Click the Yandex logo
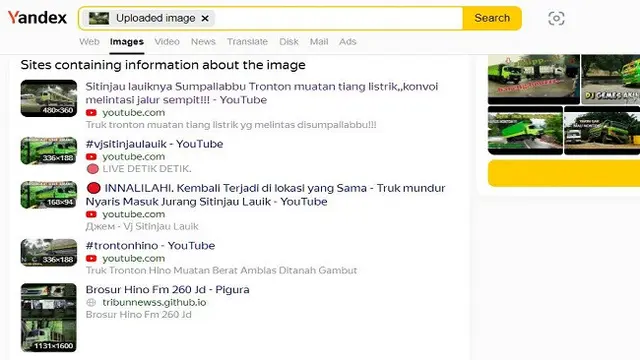Screen dimensions: 640x360 (37, 18)
